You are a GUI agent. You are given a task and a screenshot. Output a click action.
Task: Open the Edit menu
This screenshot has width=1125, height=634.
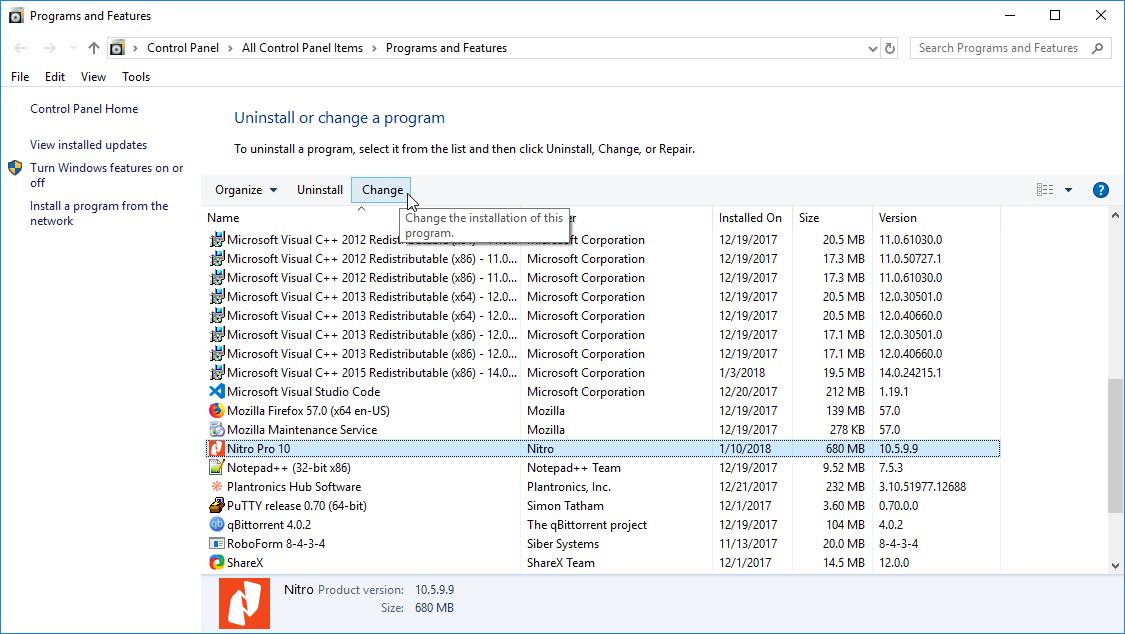pyautogui.click(x=55, y=77)
